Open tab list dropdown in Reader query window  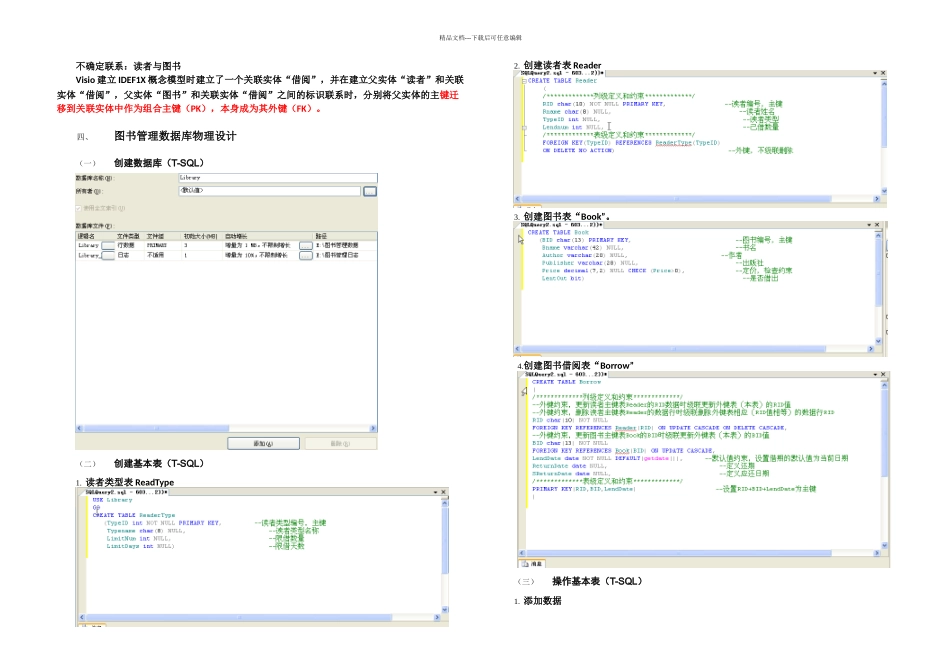872,73
